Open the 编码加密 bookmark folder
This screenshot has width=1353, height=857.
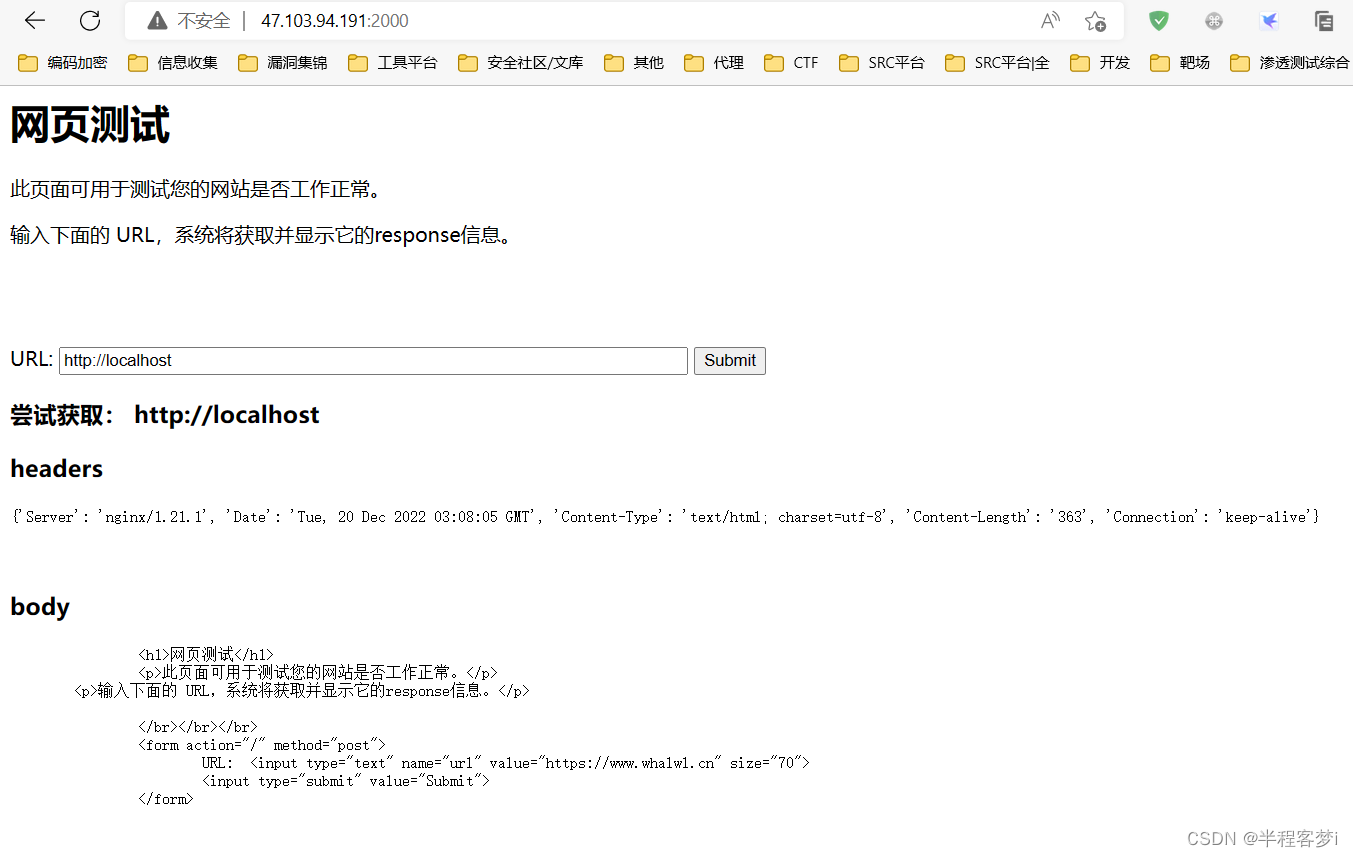pyautogui.click(x=63, y=63)
